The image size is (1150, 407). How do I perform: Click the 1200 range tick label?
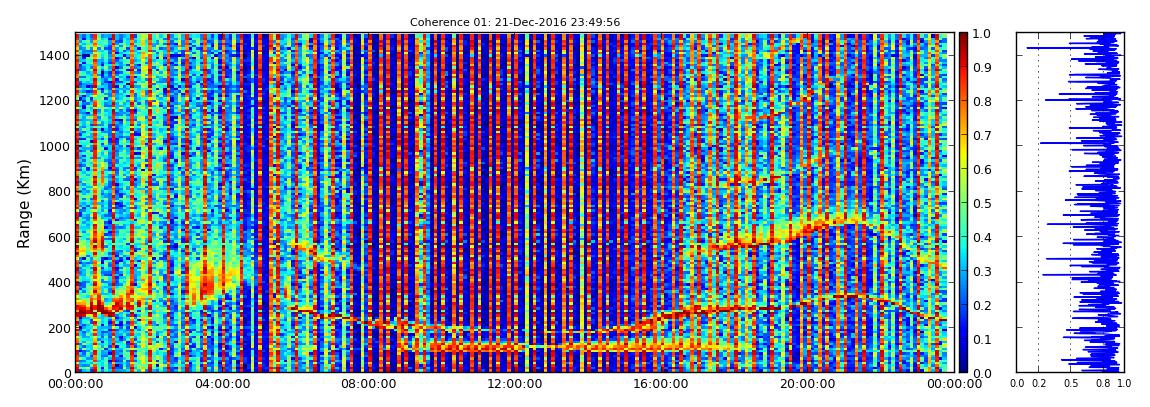tap(55, 101)
